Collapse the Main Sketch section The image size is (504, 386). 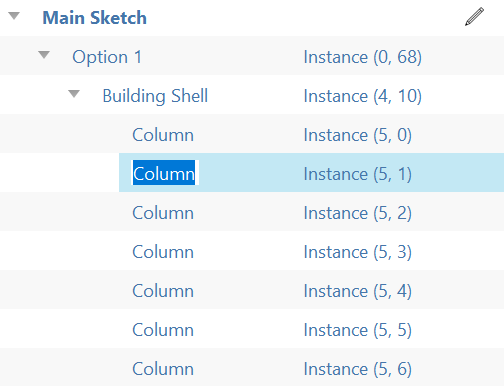14,16
